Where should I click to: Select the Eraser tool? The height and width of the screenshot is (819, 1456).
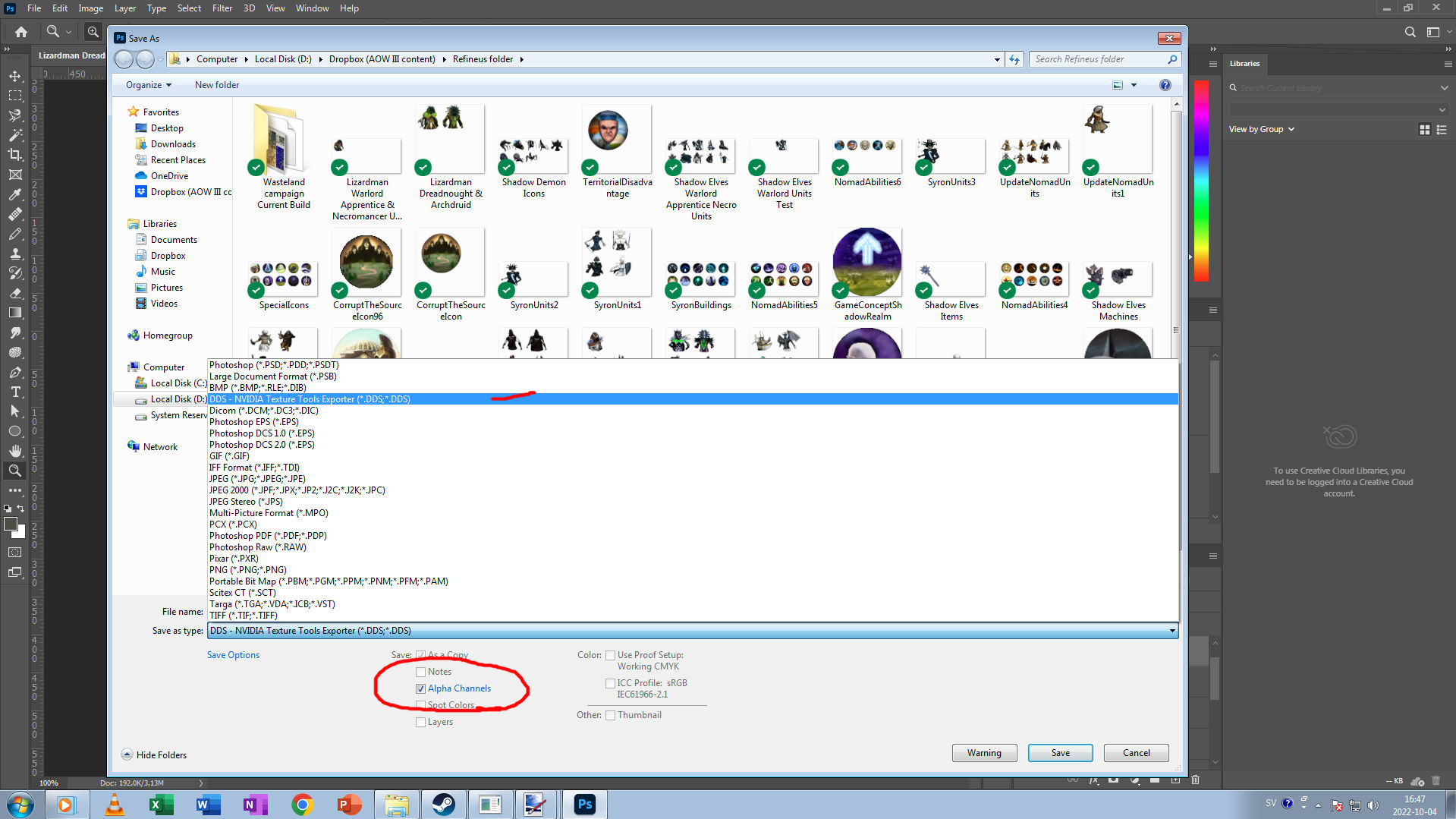pos(15,293)
